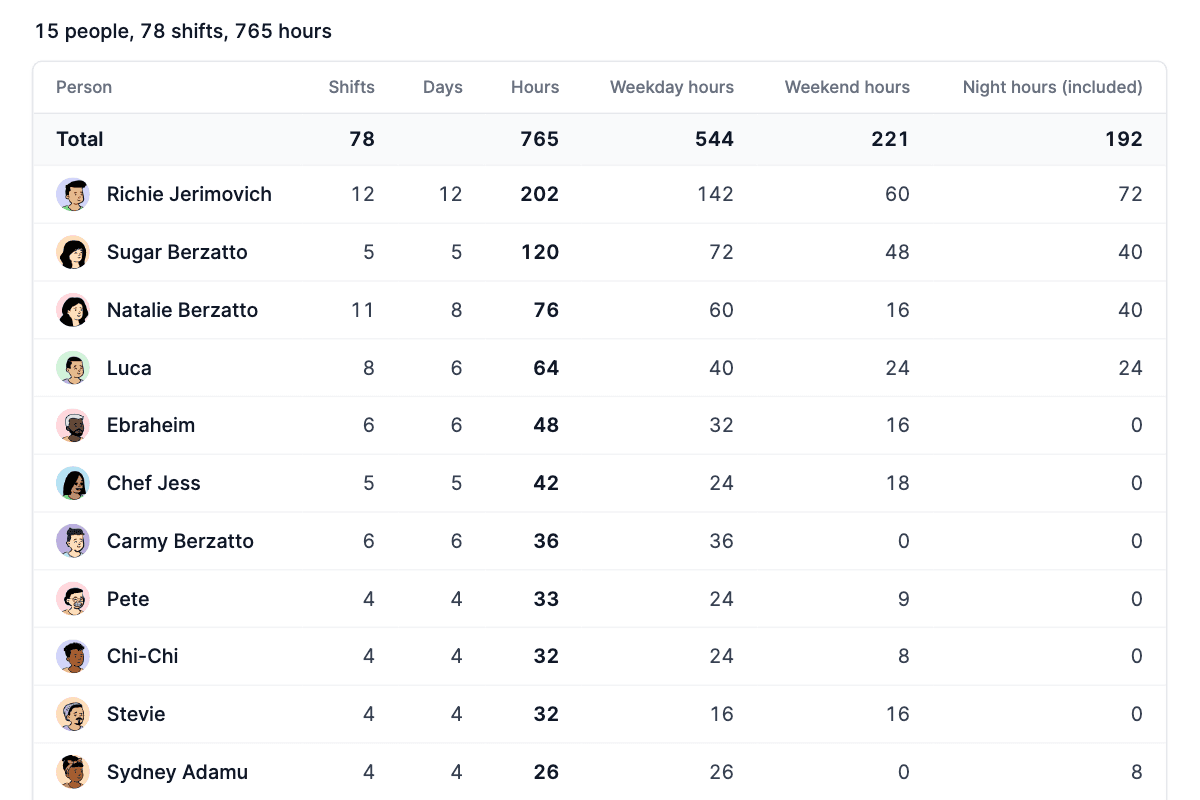Click Sugar Berzatto's 120 hours
Image resolution: width=1200 pixels, height=800 pixels.
[540, 252]
